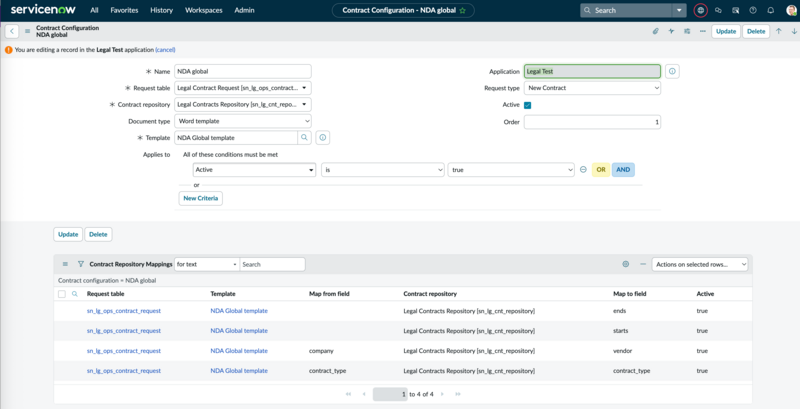Open the notifications bell
This screenshot has width=800, height=409.
pos(770,10)
